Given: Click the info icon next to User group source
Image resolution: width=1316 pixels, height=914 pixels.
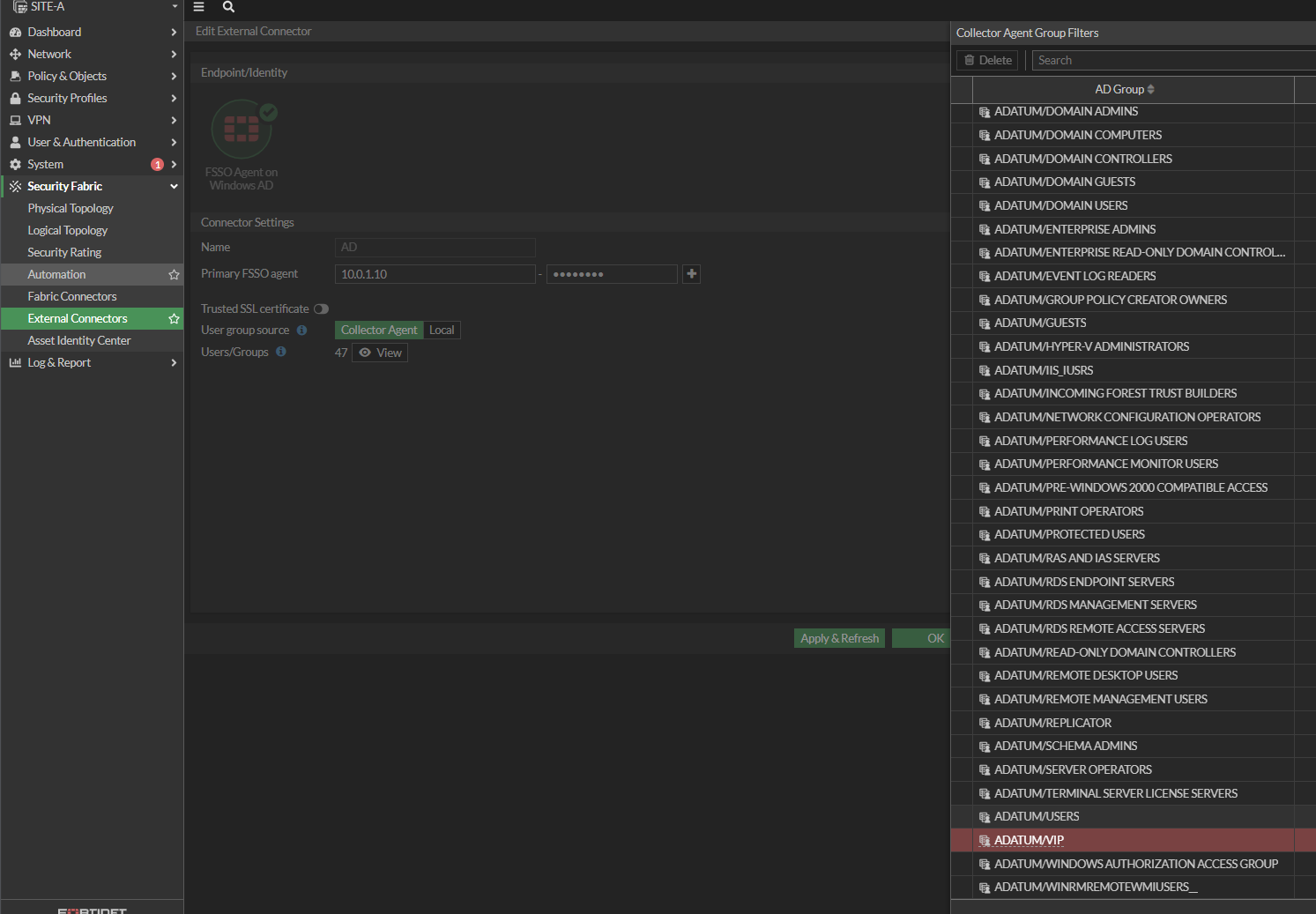Looking at the screenshot, I should pyautogui.click(x=301, y=331).
